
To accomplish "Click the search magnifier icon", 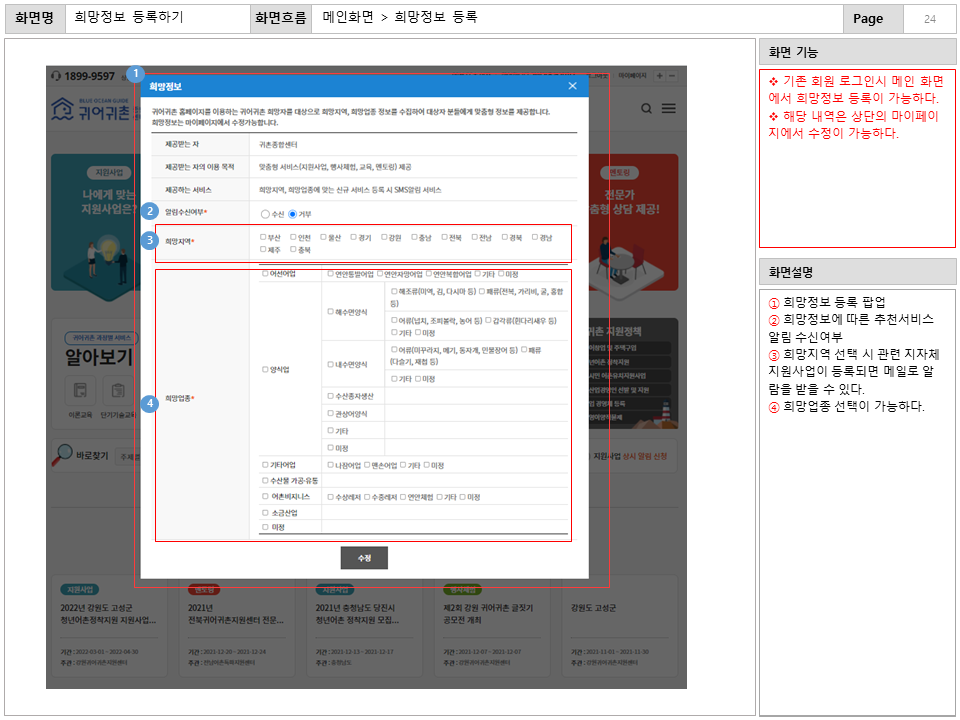I will (646, 108).
